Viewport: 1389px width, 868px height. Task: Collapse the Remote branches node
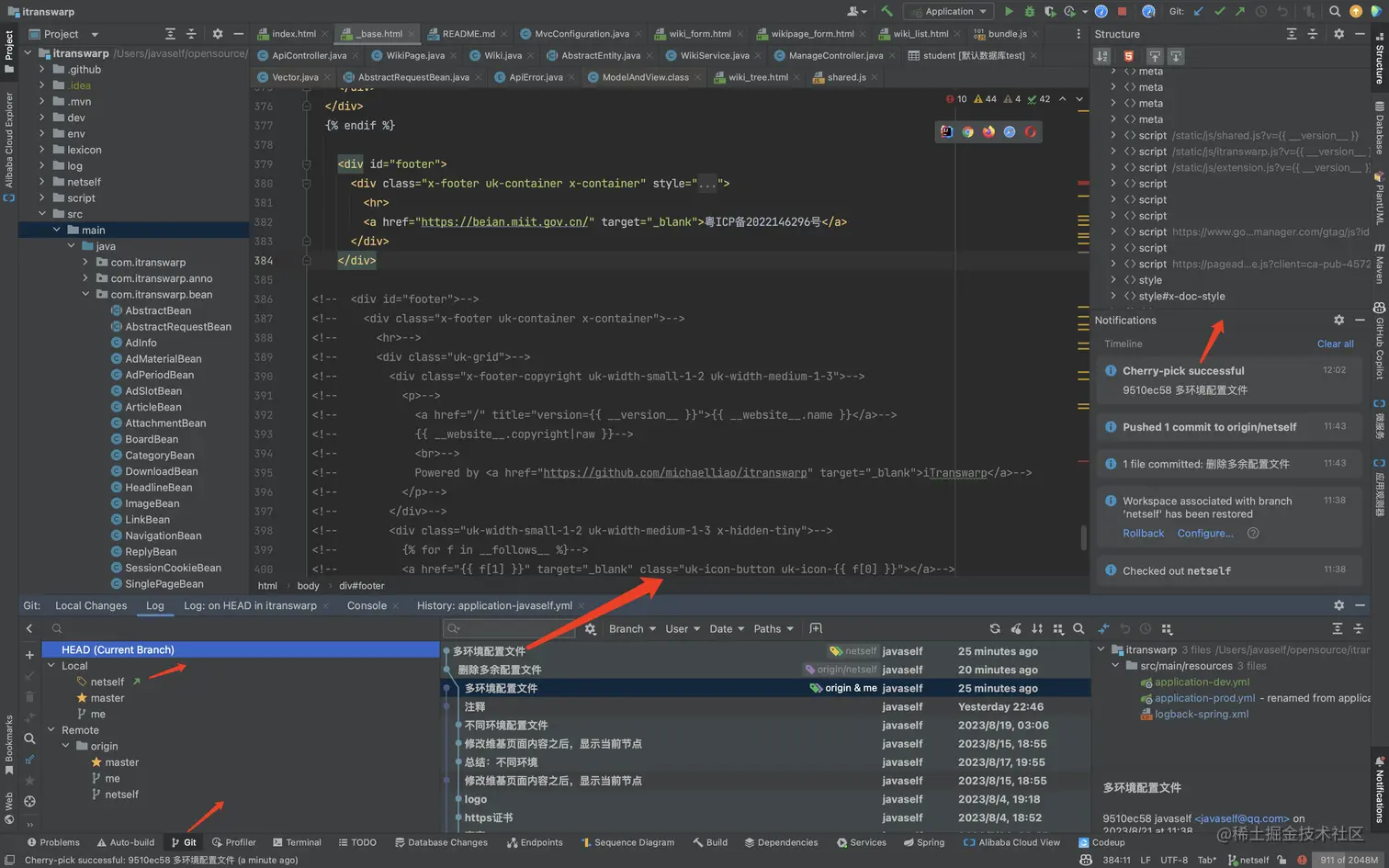[51, 730]
